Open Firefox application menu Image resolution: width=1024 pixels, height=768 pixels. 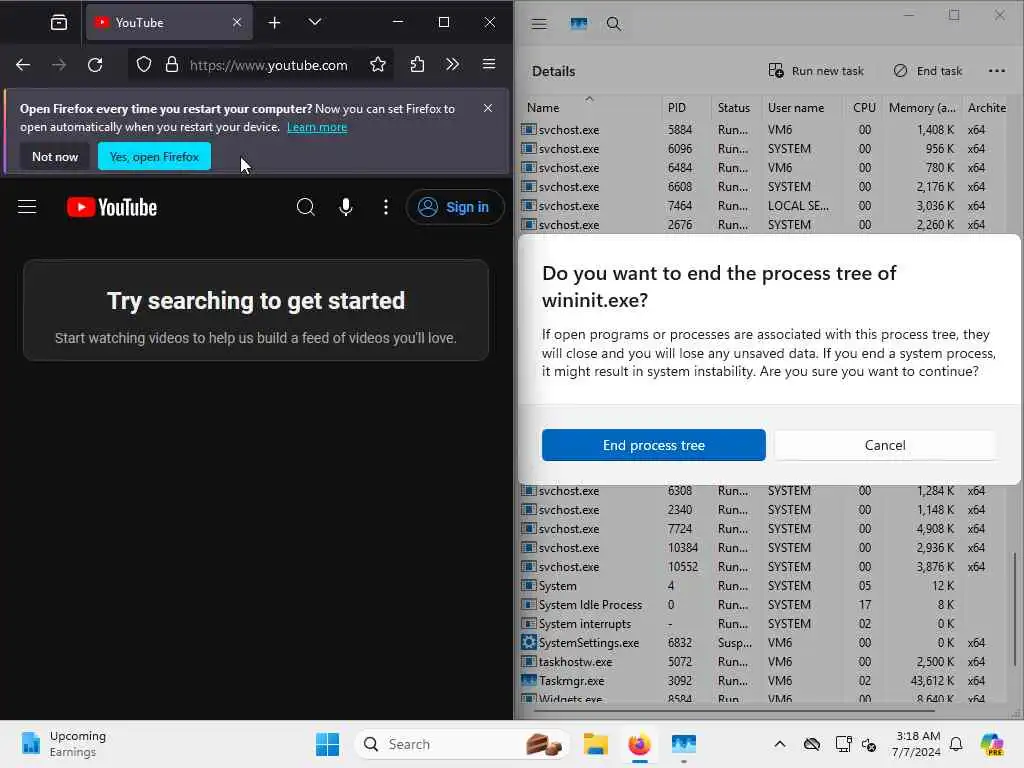tap(488, 65)
